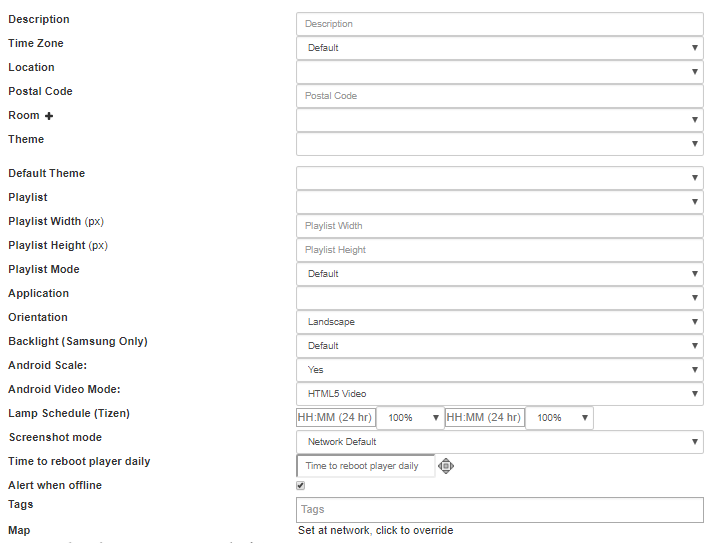Click the Description input field

coord(500,24)
